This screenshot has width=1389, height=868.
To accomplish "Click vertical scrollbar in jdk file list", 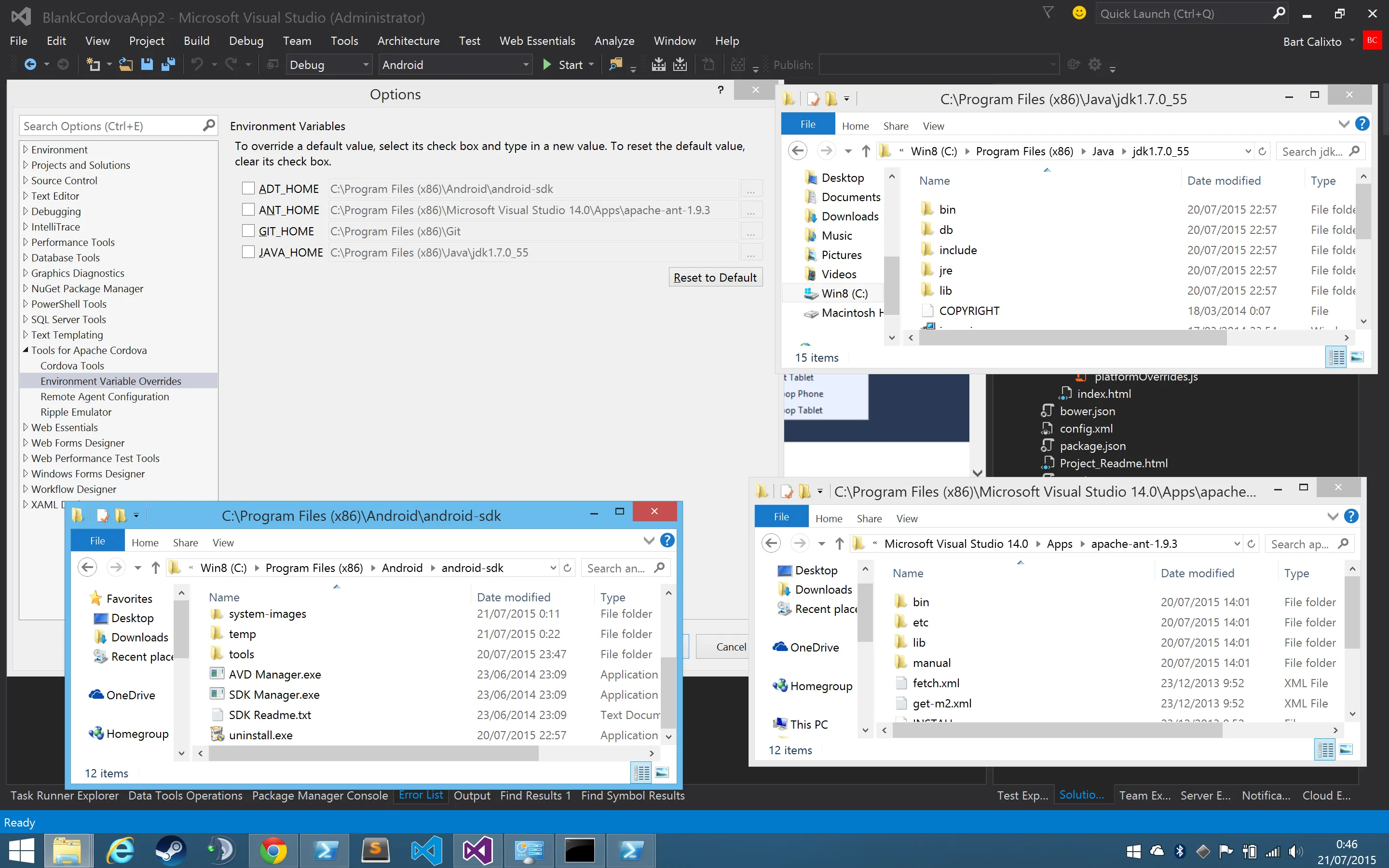I will click(1364, 212).
